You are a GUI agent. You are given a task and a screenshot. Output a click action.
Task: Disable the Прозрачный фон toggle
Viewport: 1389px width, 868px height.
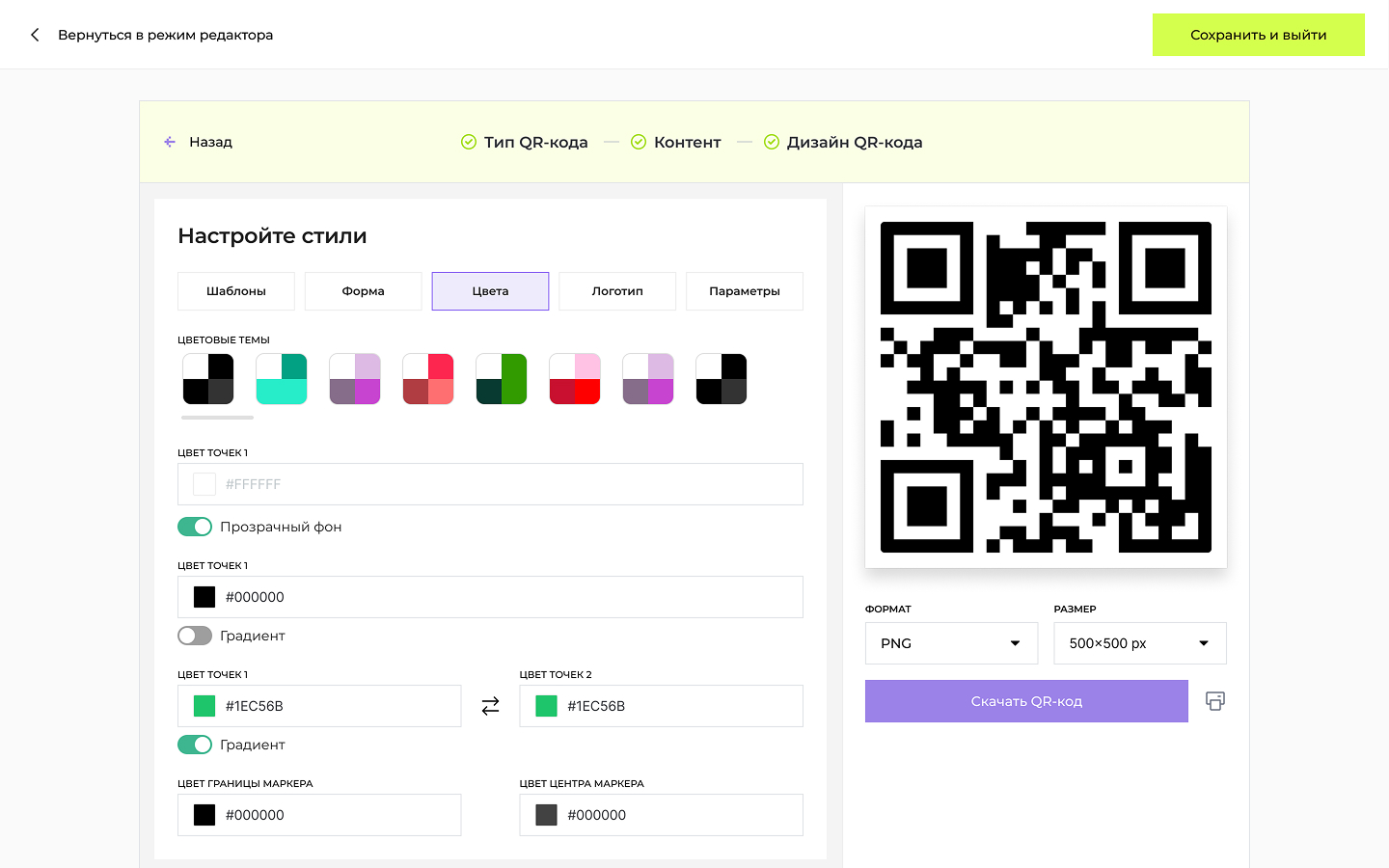tap(195, 527)
